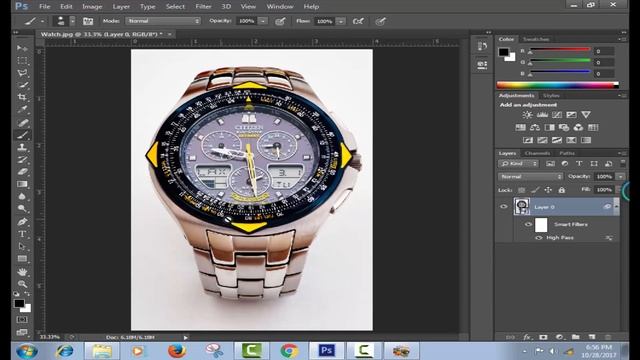Viewport: 640px width, 360px height.
Task: Open layer blend mode Normal dropdown
Action: click(x=531, y=177)
